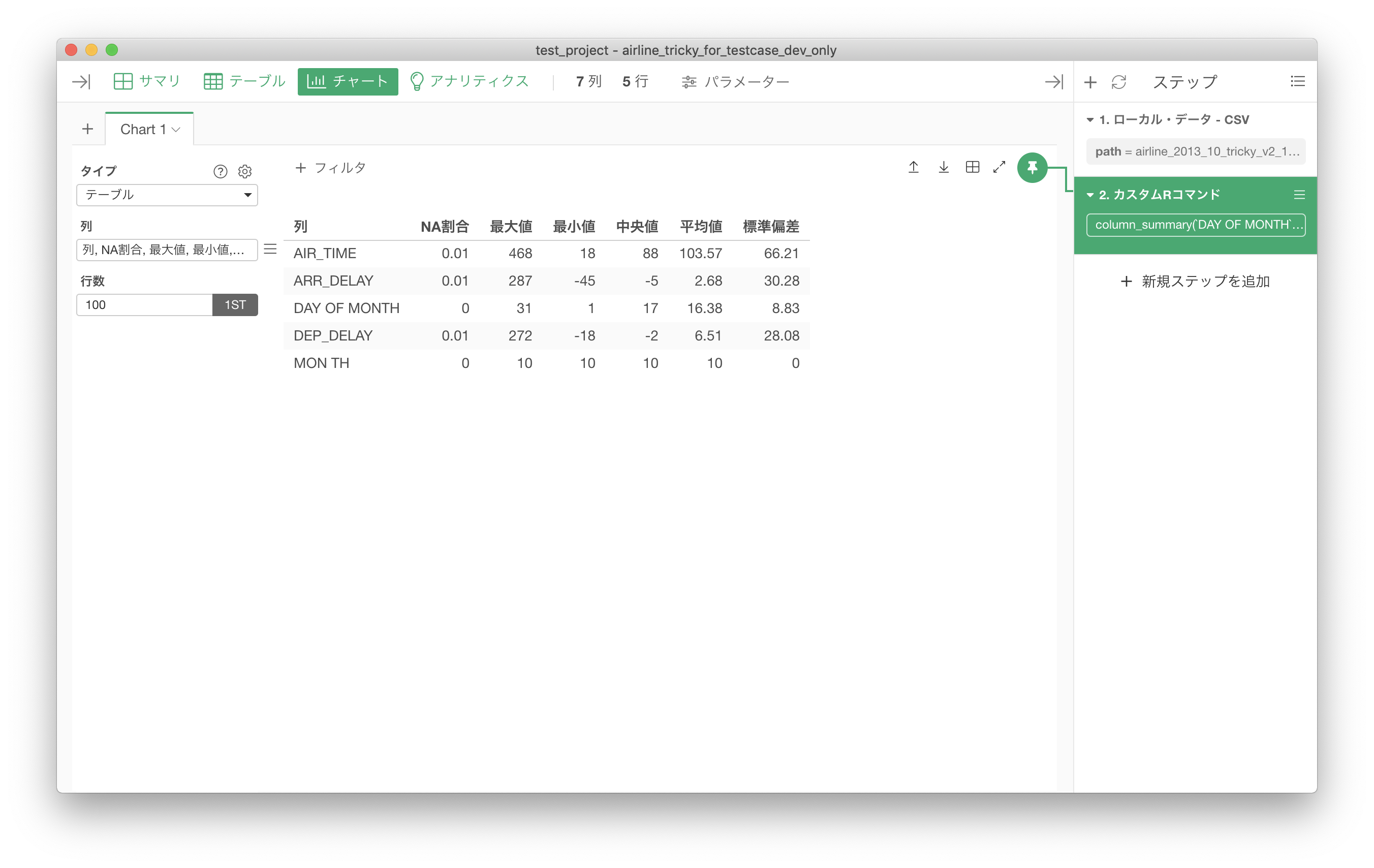Add a new chart tab
Image resolution: width=1374 pixels, height=868 pixels.
(87, 129)
